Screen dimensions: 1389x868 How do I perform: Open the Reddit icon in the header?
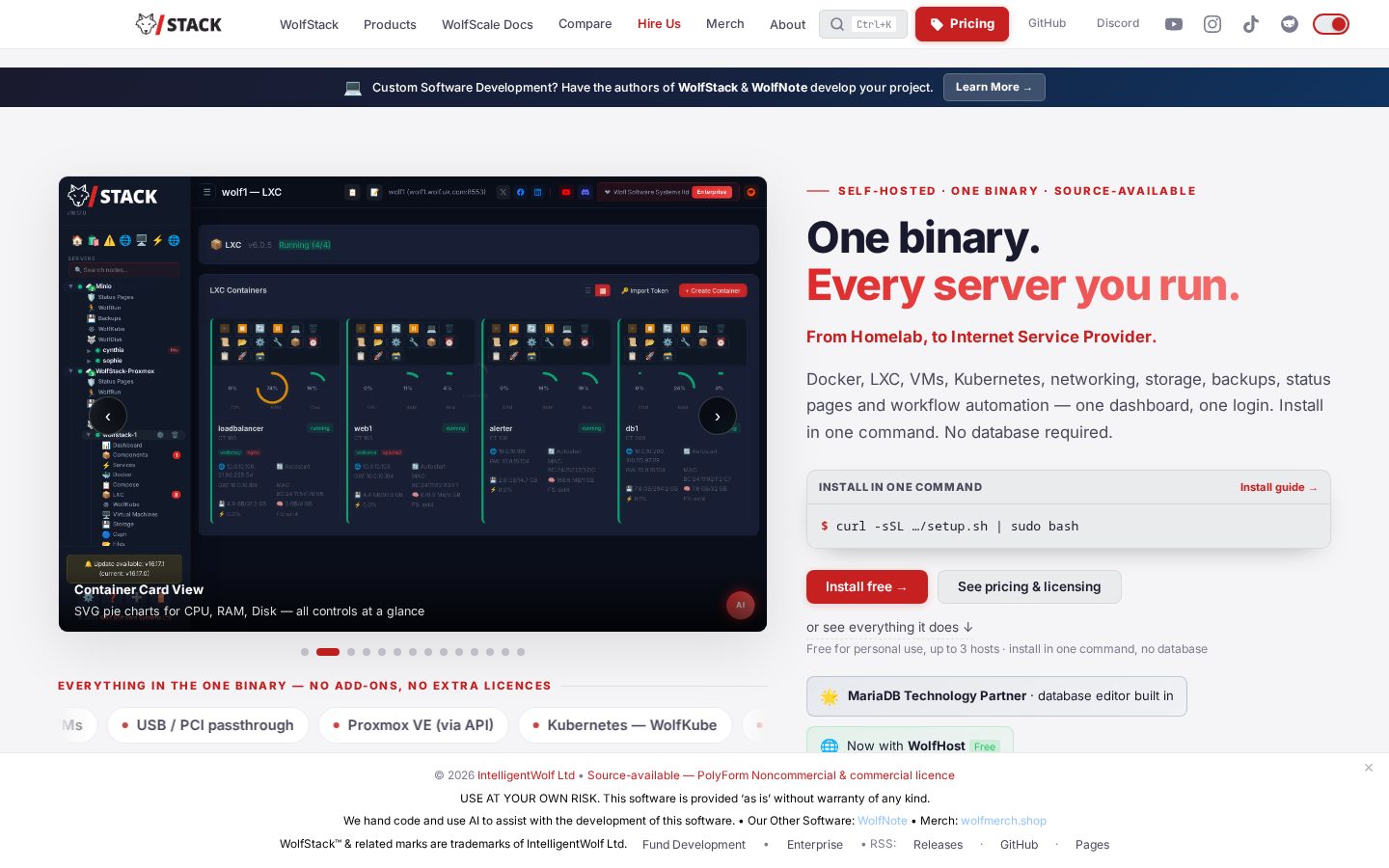pos(1290,24)
